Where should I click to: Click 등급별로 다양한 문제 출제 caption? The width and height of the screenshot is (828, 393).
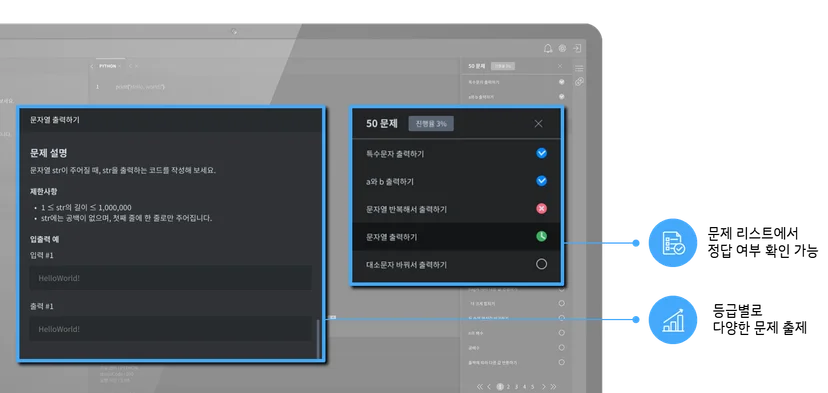pos(759,319)
